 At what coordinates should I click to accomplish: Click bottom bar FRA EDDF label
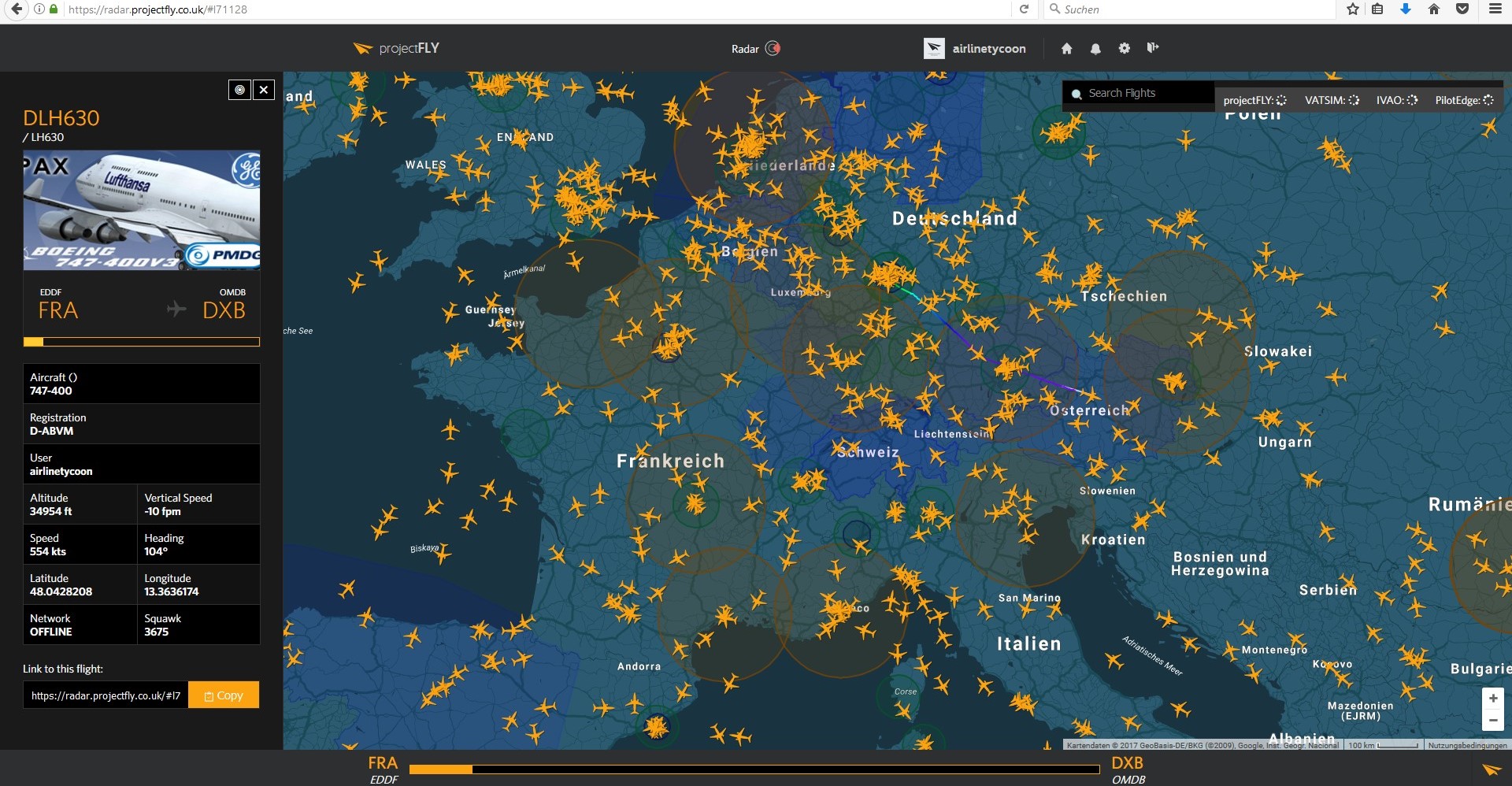384,769
